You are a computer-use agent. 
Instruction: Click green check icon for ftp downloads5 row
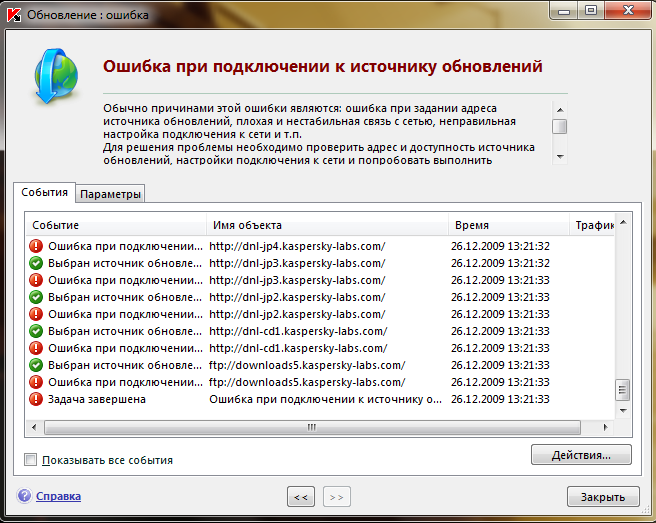tap(37, 365)
